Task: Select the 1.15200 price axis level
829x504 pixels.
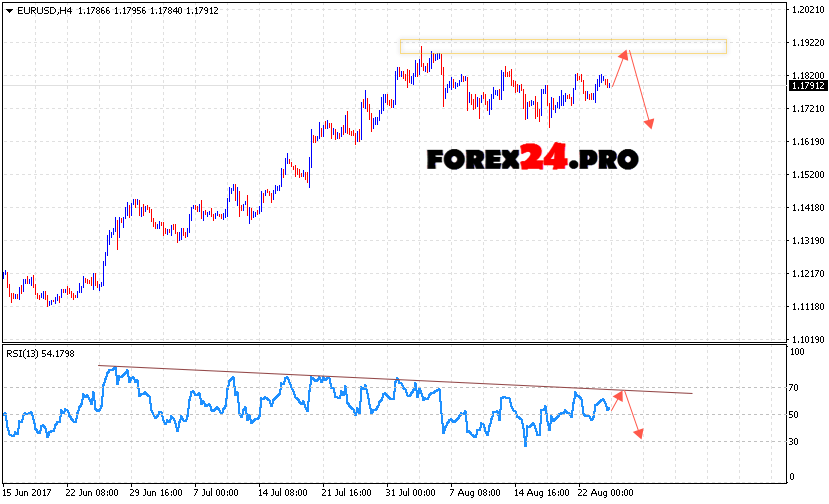Action: [x=807, y=175]
